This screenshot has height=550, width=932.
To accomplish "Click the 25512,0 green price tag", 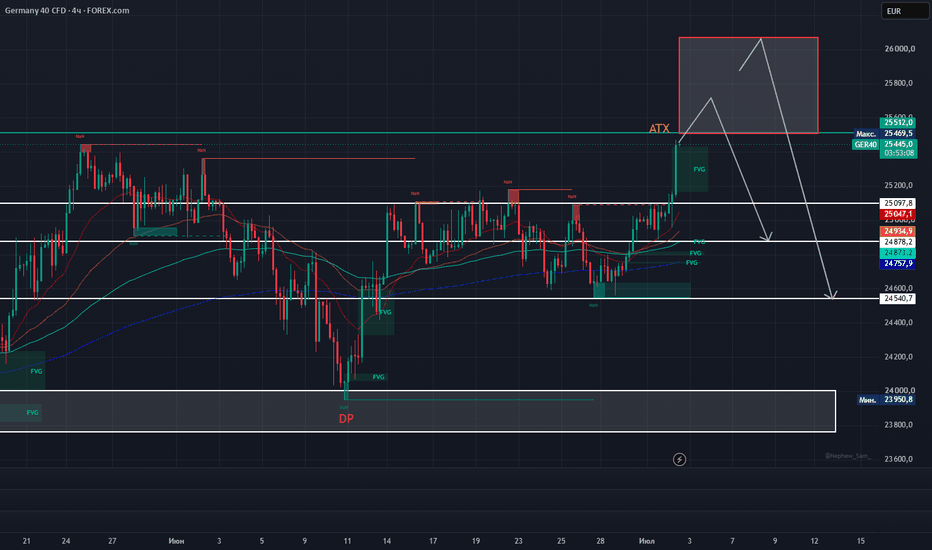I will pos(898,123).
